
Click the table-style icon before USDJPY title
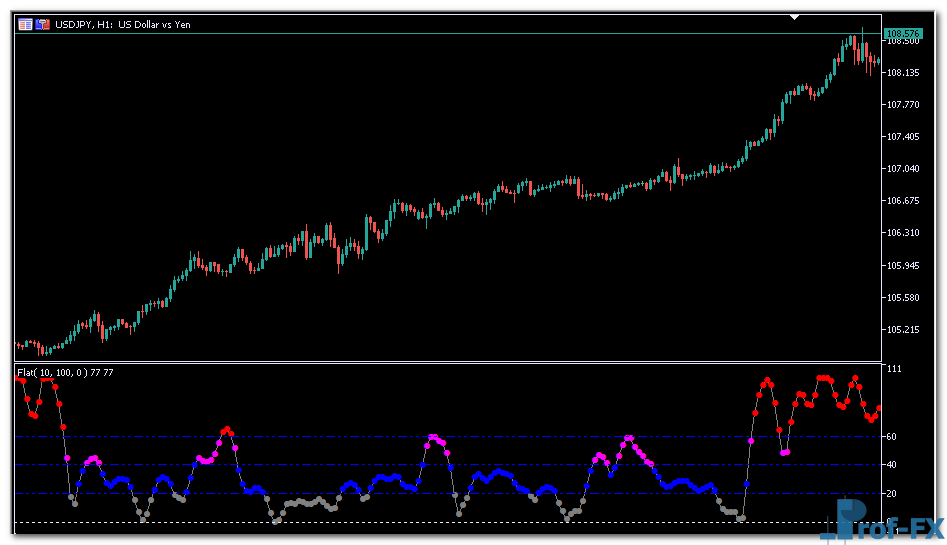pyautogui.click(x=25, y=24)
